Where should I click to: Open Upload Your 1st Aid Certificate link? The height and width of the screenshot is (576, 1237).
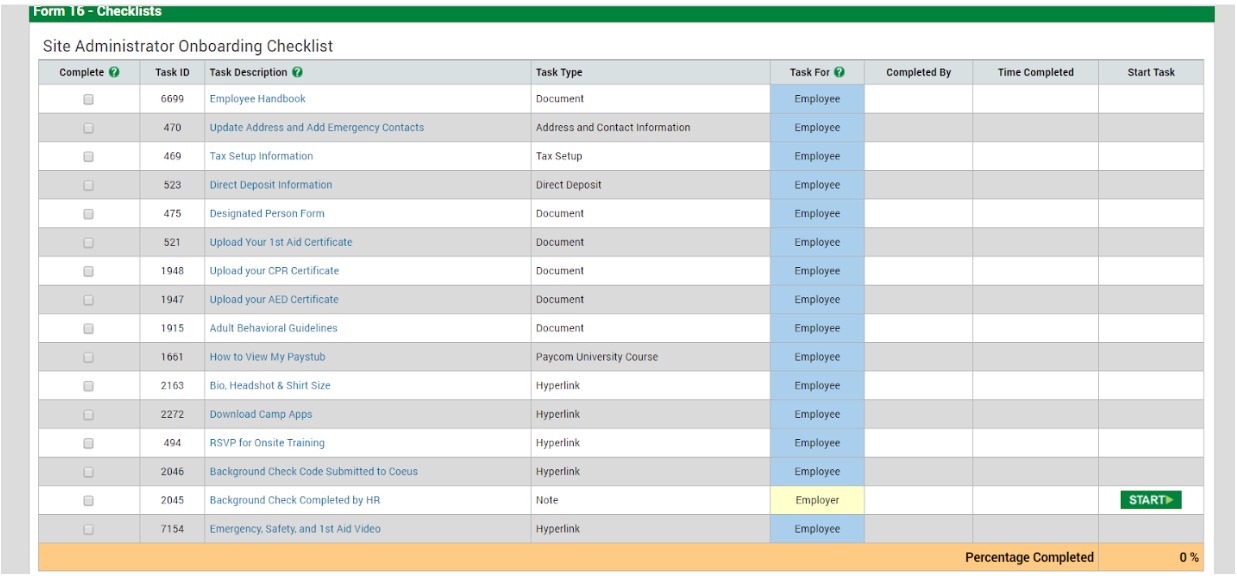pos(281,242)
